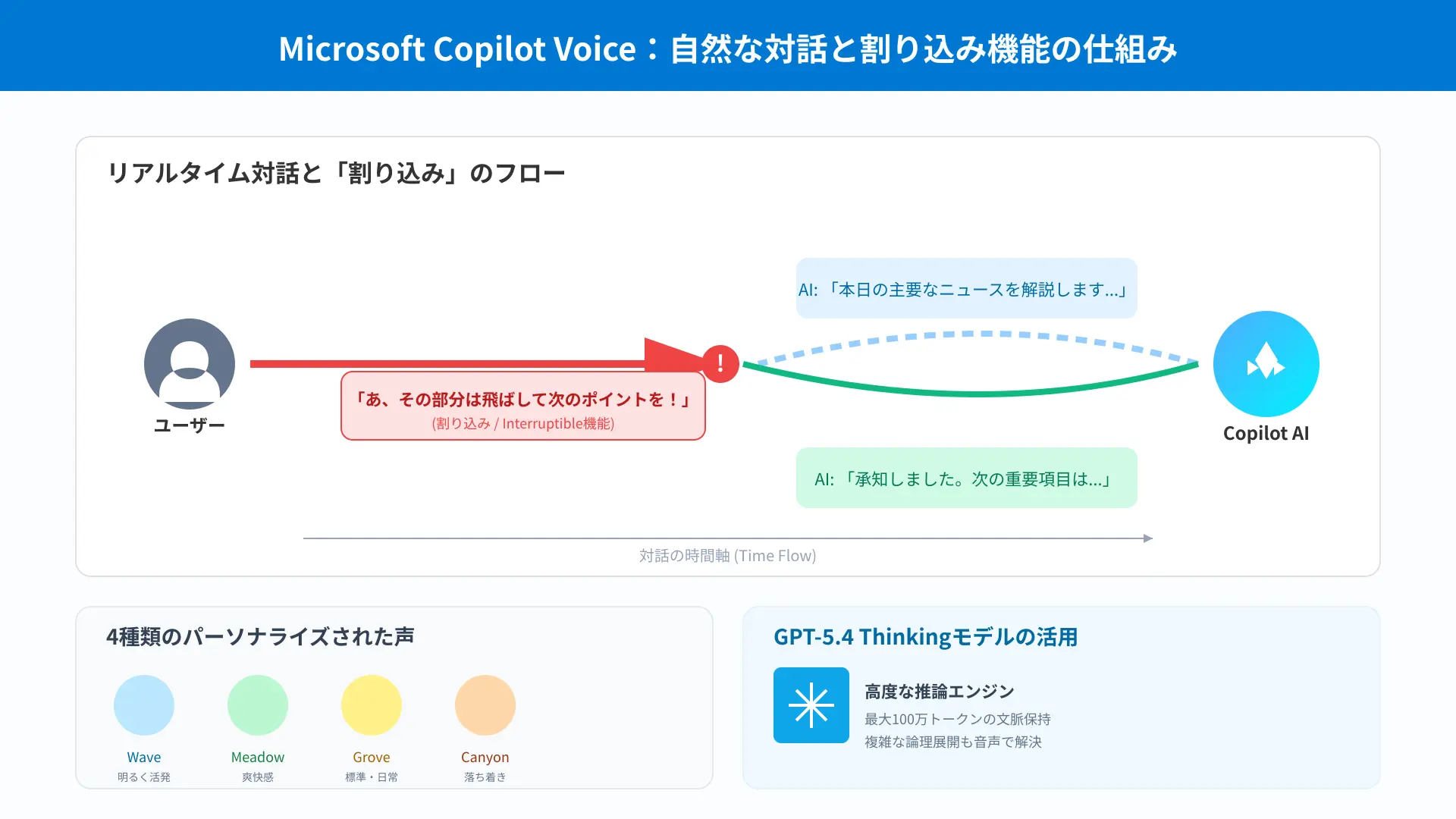Select the Canyon voice orange circle
Viewport: 1456px width, 819px height.
[x=485, y=705]
